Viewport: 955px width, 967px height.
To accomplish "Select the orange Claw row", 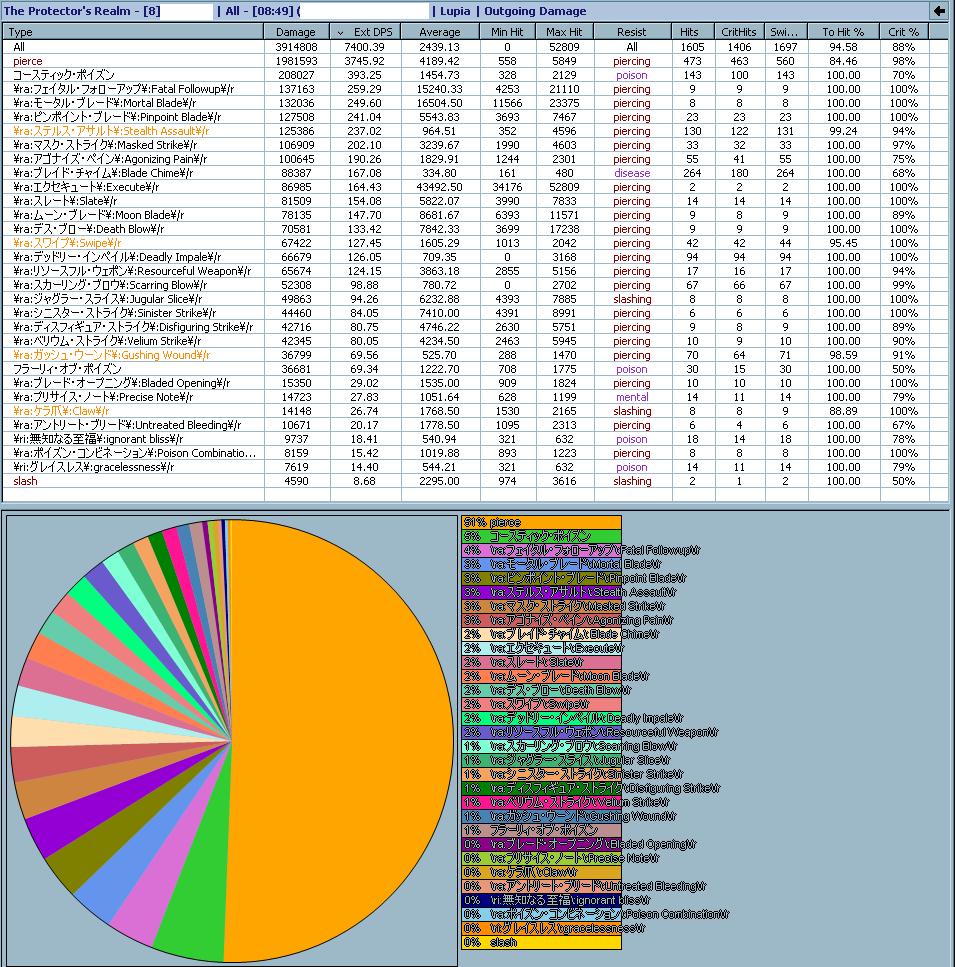I will coord(475,411).
